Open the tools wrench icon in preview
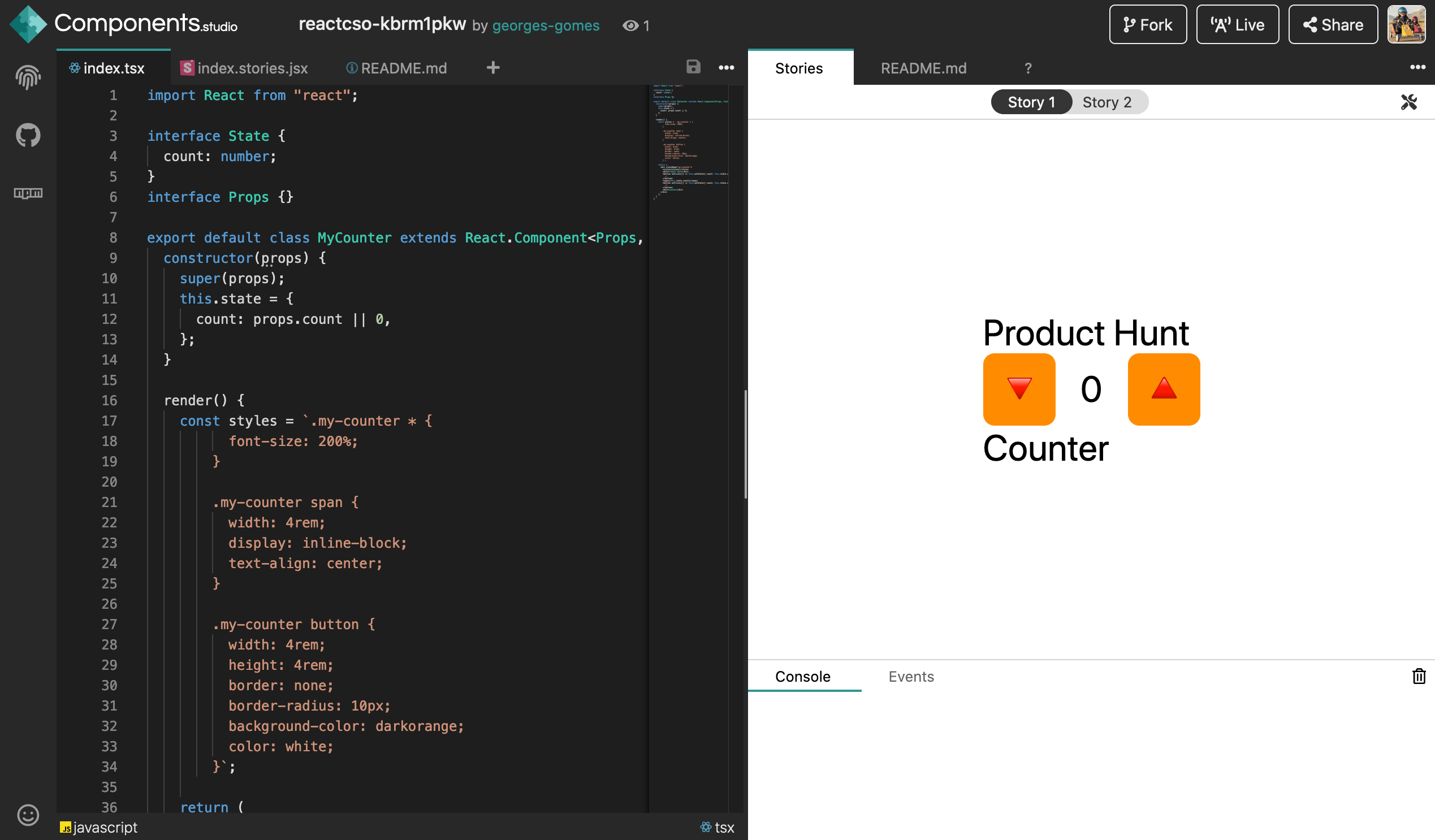This screenshot has height=840, width=1435. tap(1408, 102)
